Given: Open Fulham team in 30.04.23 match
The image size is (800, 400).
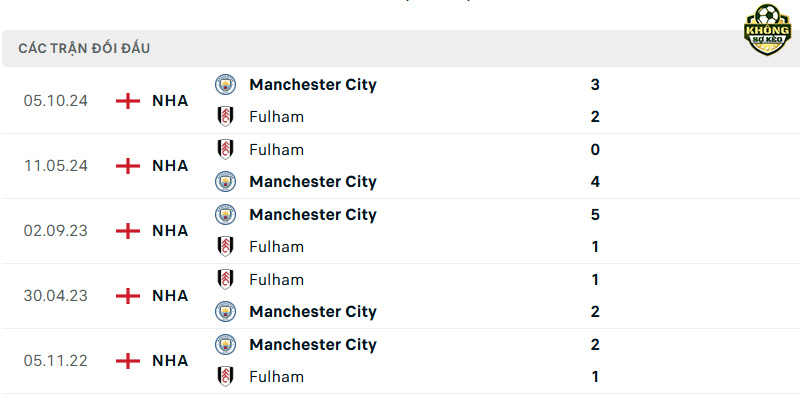Looking at the screenshot, I should (277, 280).
